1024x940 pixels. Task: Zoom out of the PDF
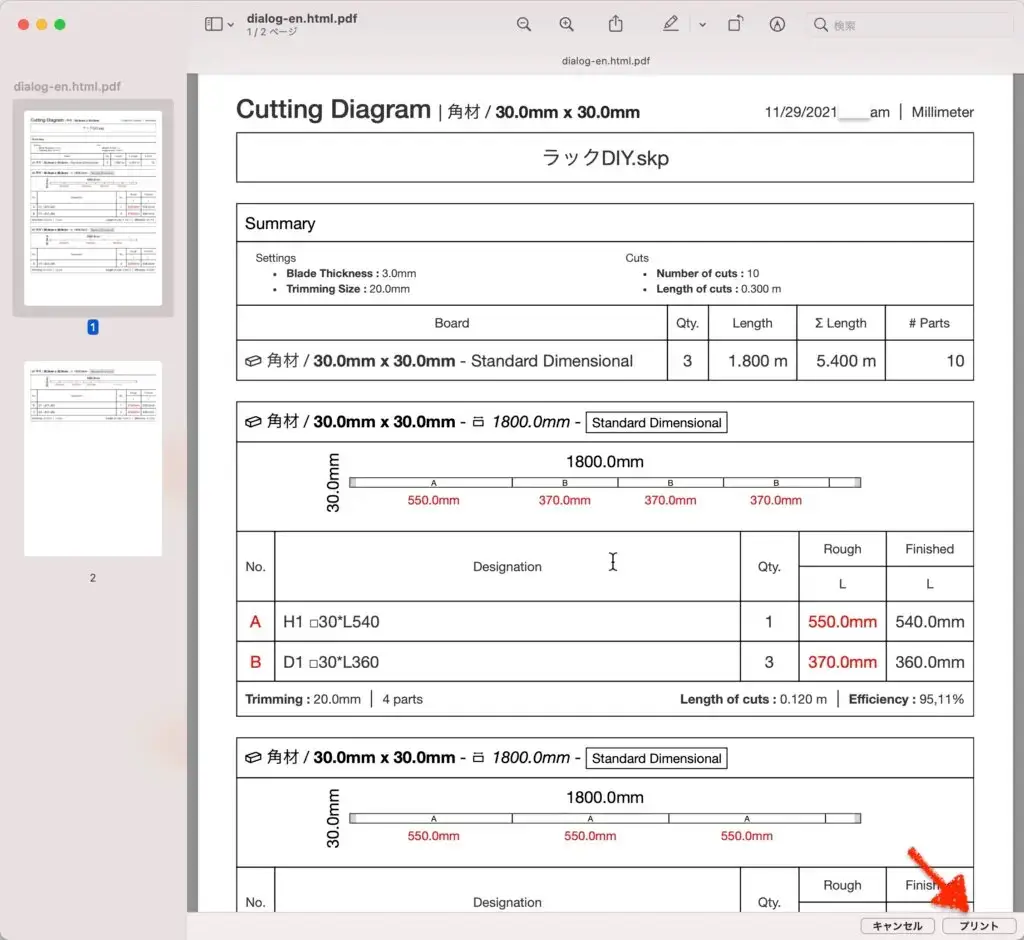(x=524, y=24)
